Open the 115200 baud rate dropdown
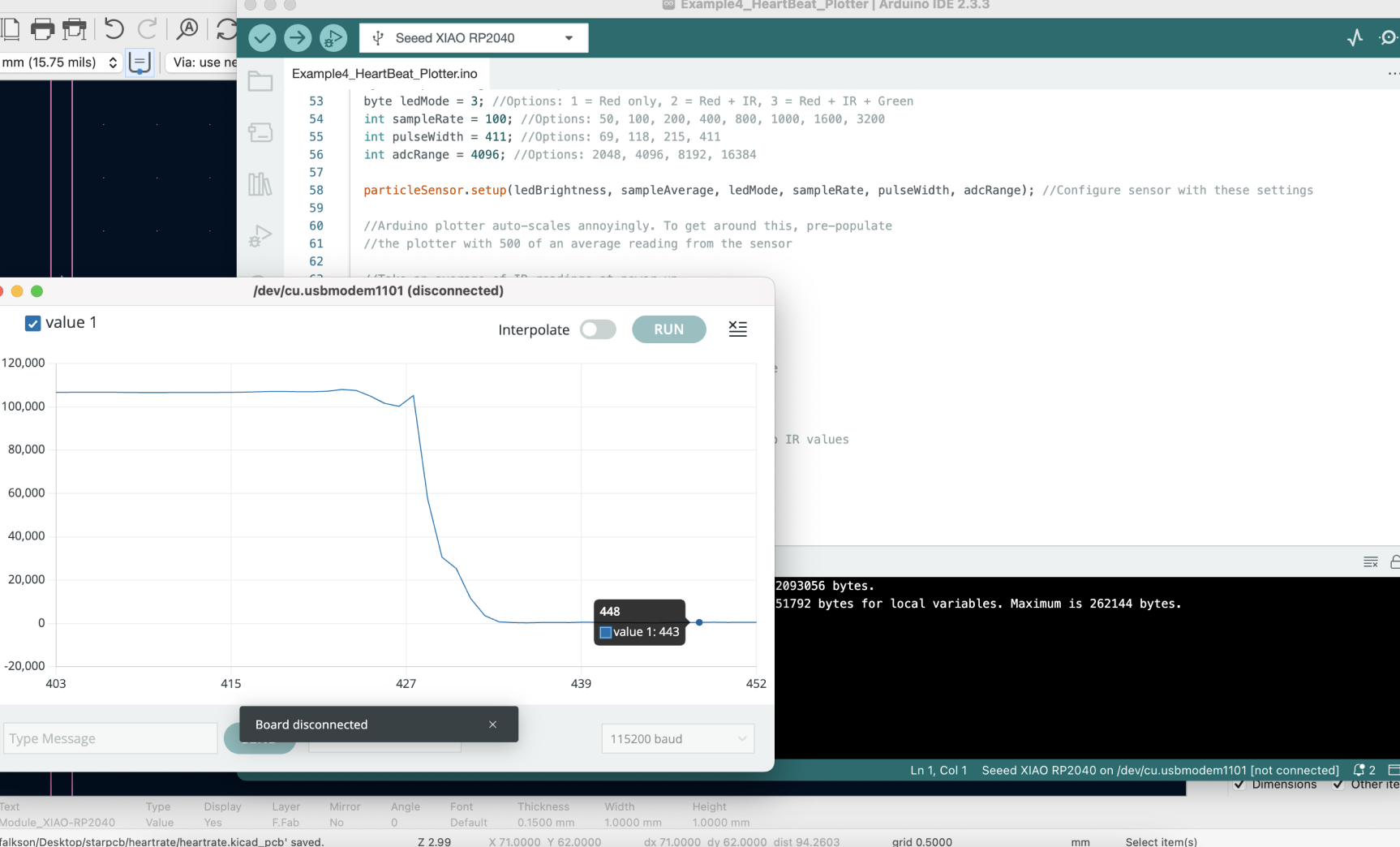The image size is (1400, 847). (x=678, y=739)
